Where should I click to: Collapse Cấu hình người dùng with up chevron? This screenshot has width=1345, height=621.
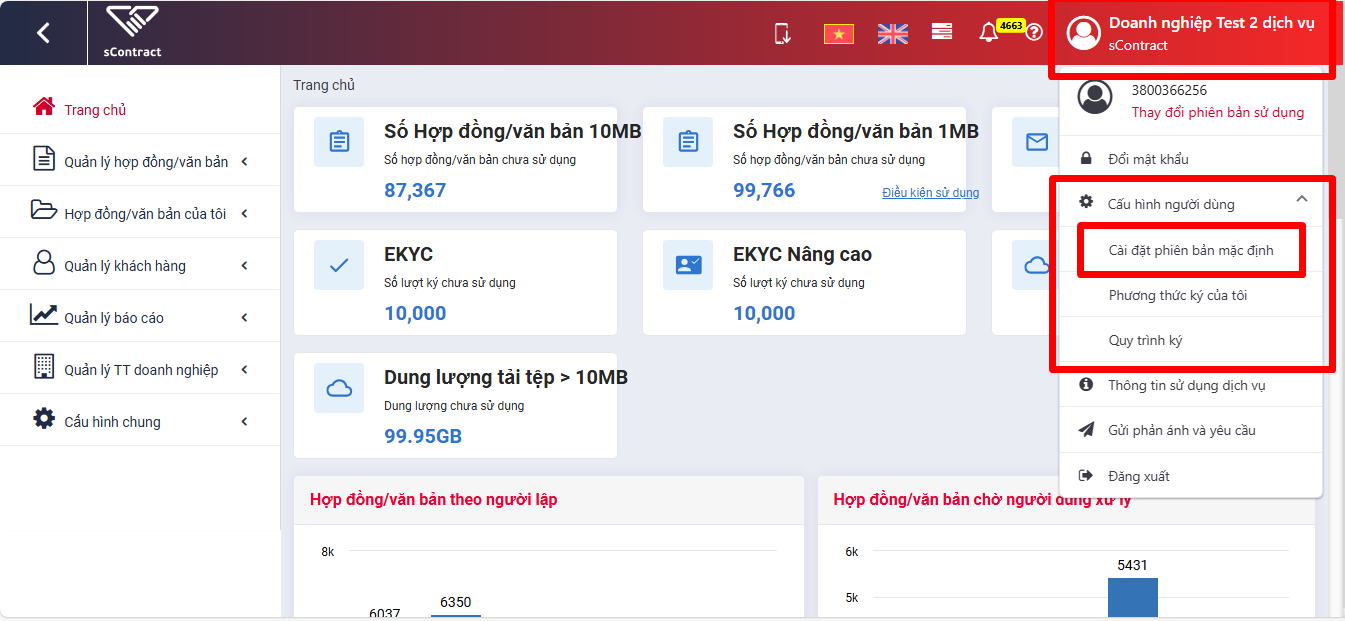tap(1301, 199)
